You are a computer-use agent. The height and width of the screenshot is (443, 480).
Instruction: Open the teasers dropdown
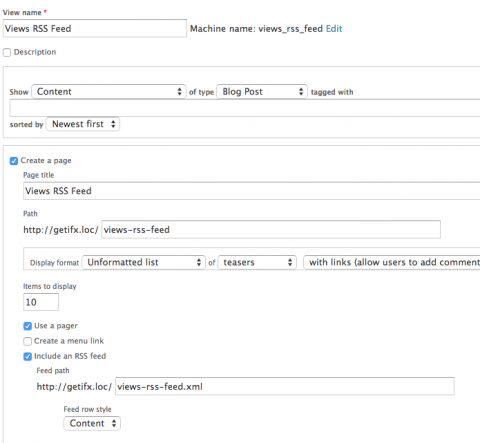click(x=257, y=262)
